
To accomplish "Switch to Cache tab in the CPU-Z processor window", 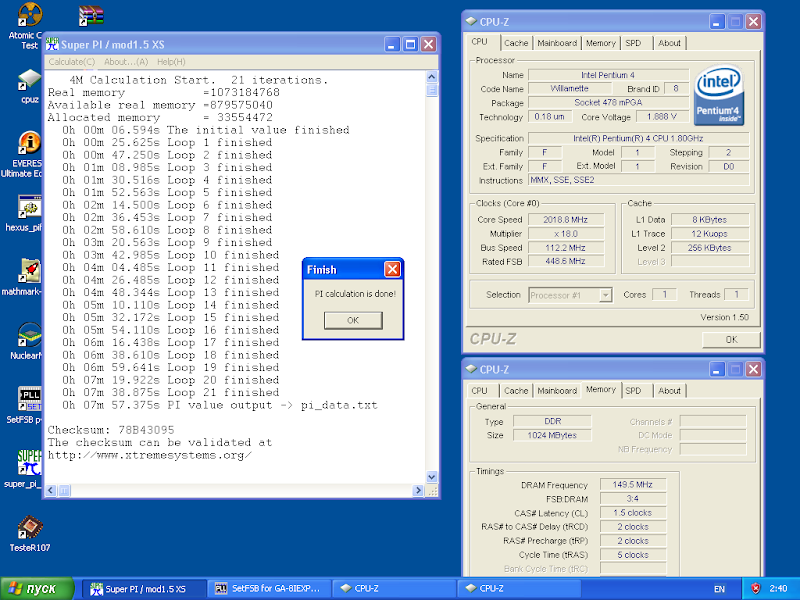I will click(516, 43).
